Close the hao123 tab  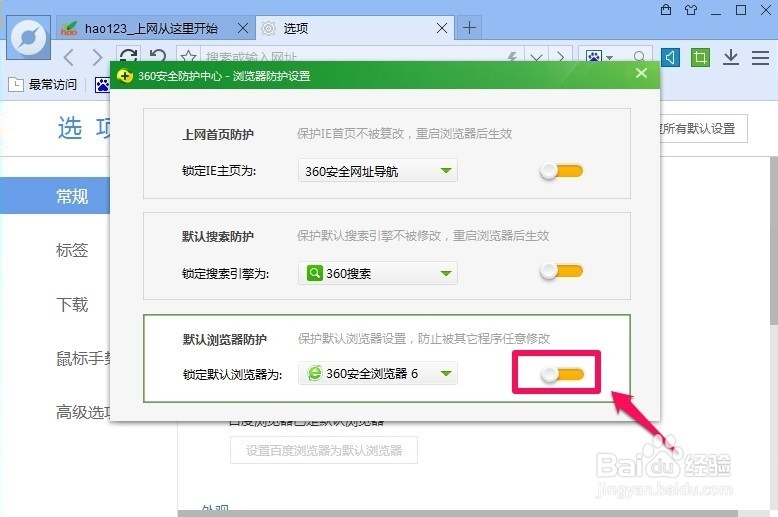[x=243, y=28]
